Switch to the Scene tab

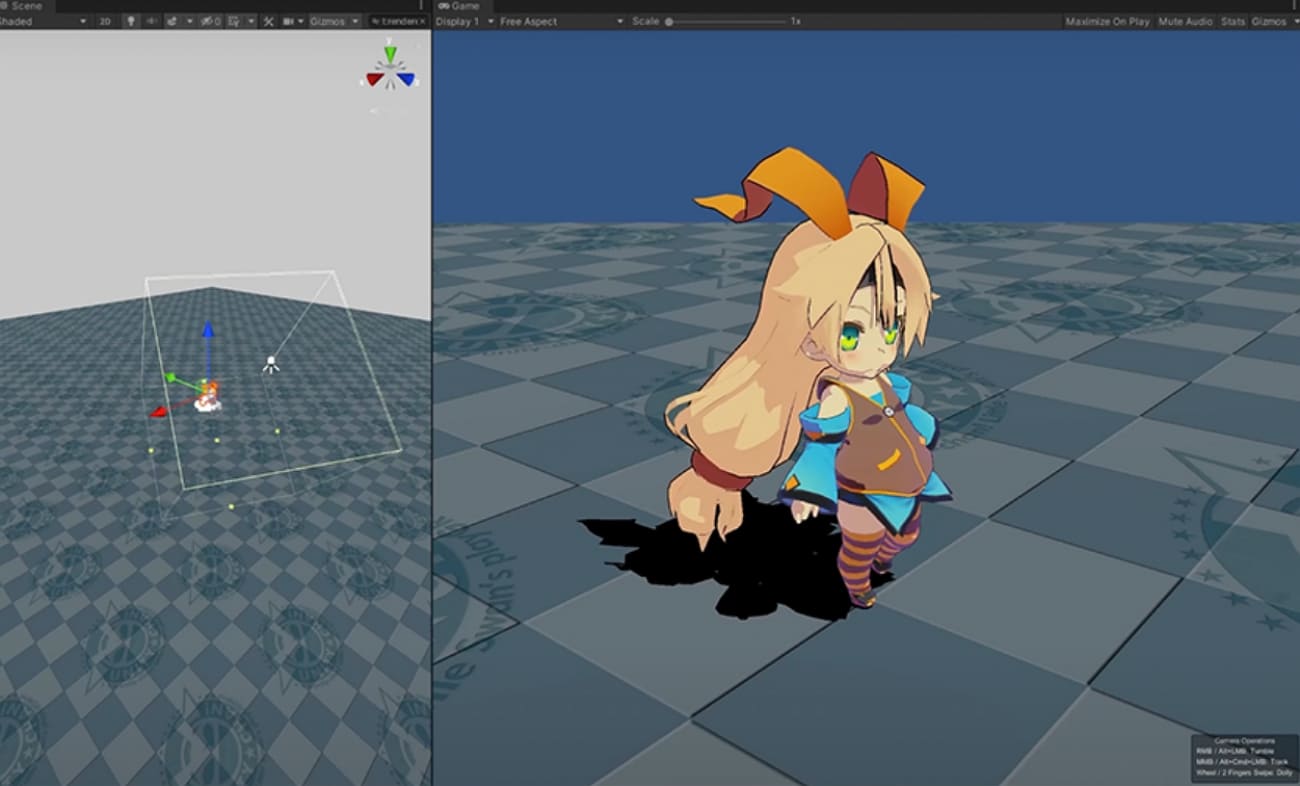click(x=25, y=5)
